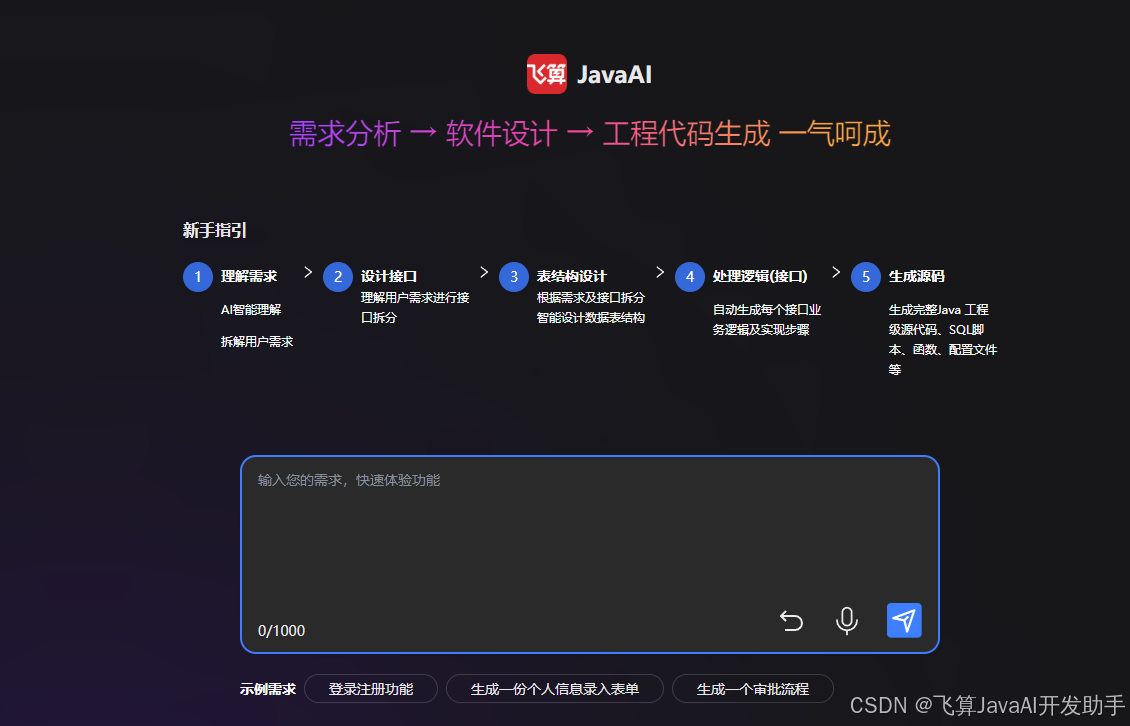Activate the microphone voice input icon
Viewport: 1130px width, 726px height.
[x=847, y=620]
